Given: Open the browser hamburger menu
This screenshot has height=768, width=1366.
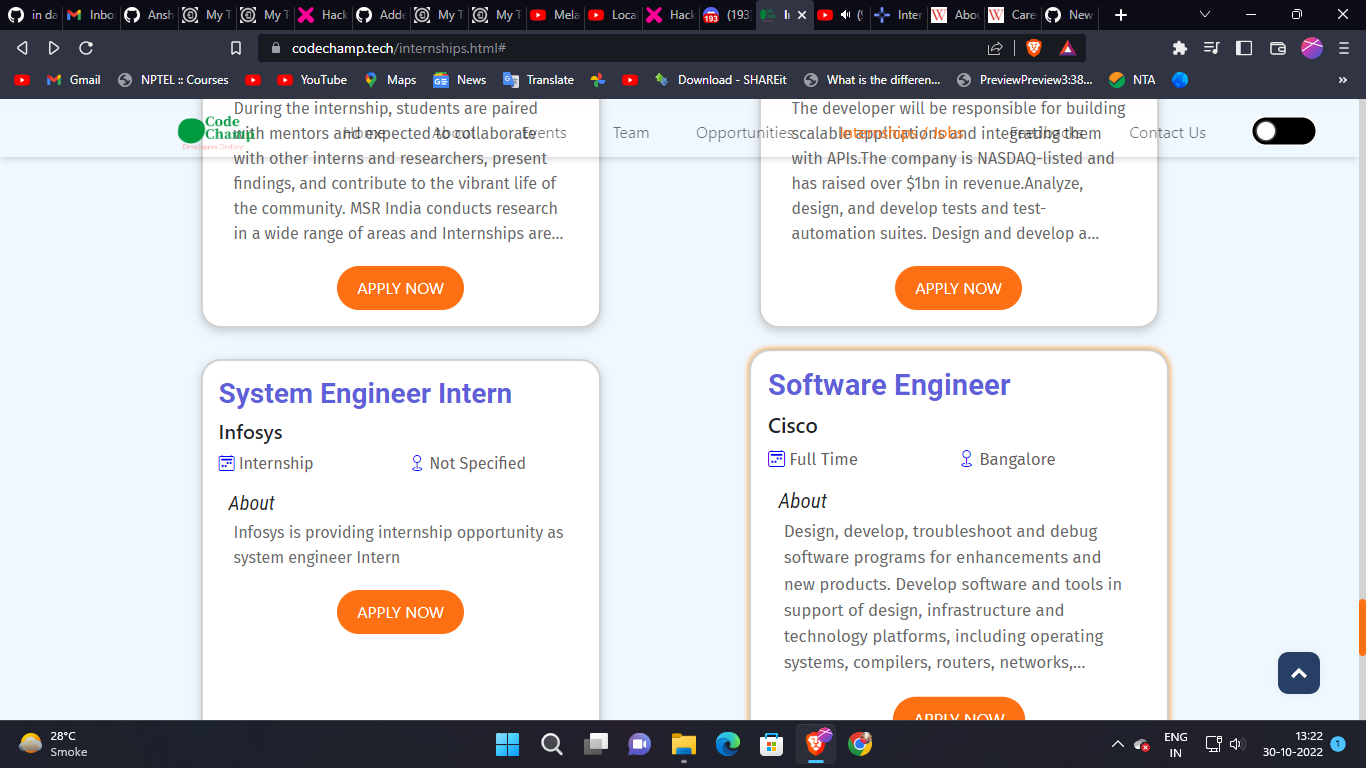Looking at the screenshot, I should (x=1344, y=48).
